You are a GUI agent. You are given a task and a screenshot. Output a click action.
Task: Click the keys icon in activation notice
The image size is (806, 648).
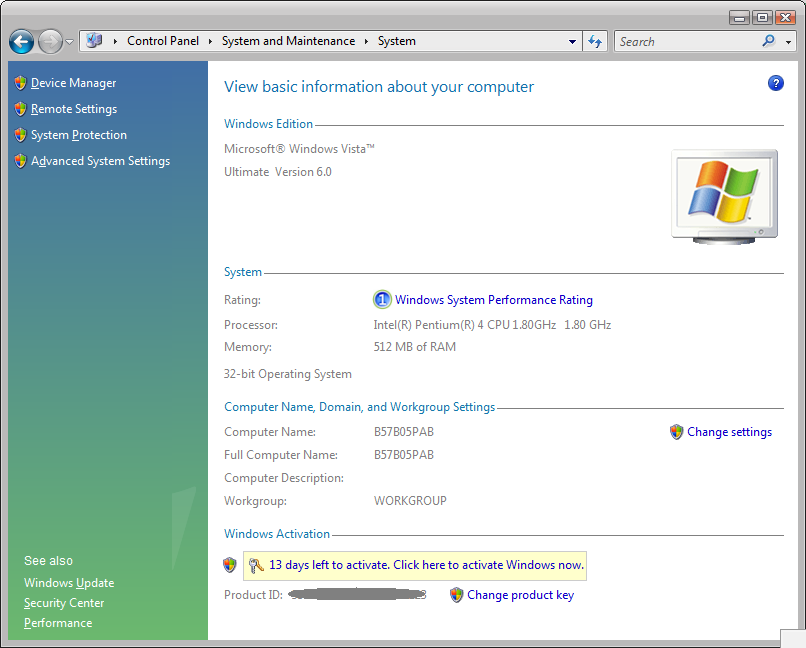(x=256, y=565)
